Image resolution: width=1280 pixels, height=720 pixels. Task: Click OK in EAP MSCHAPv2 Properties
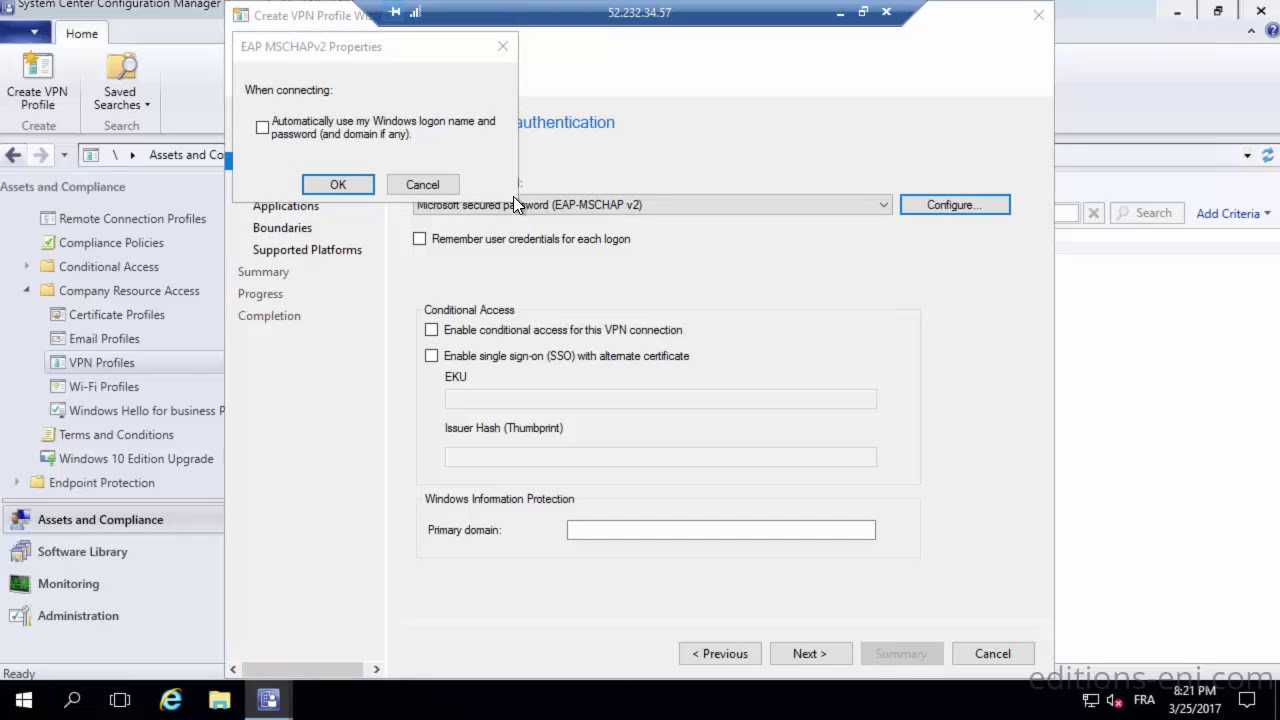[x=338, y=185]
